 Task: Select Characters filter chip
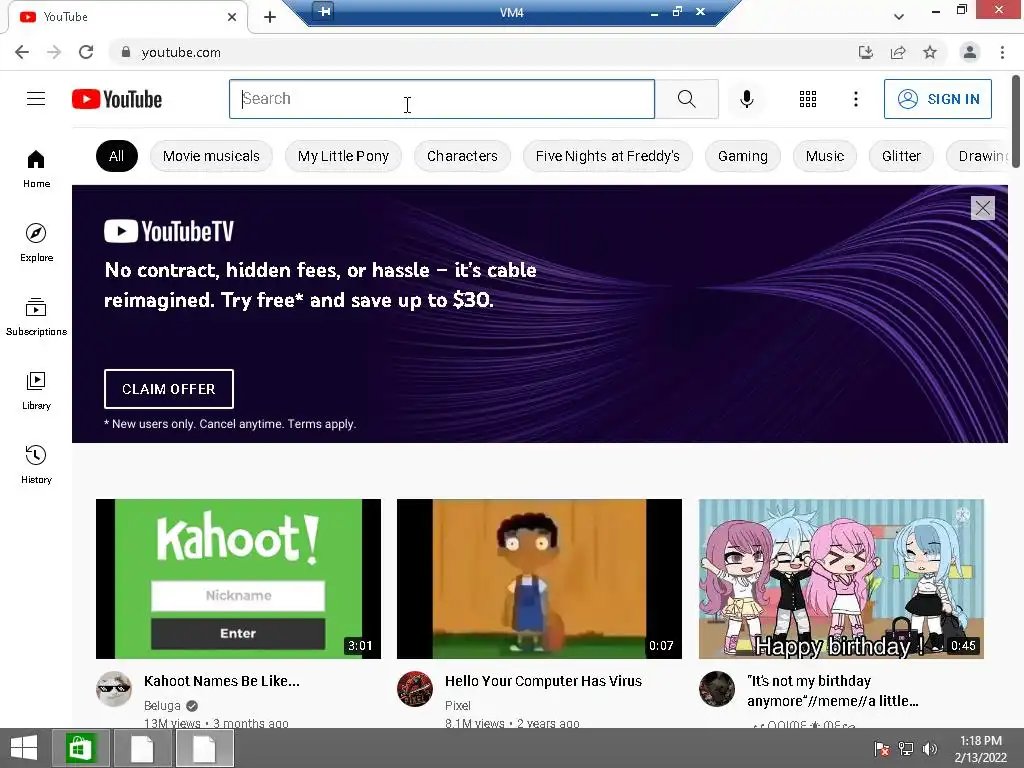click(462, 156)
